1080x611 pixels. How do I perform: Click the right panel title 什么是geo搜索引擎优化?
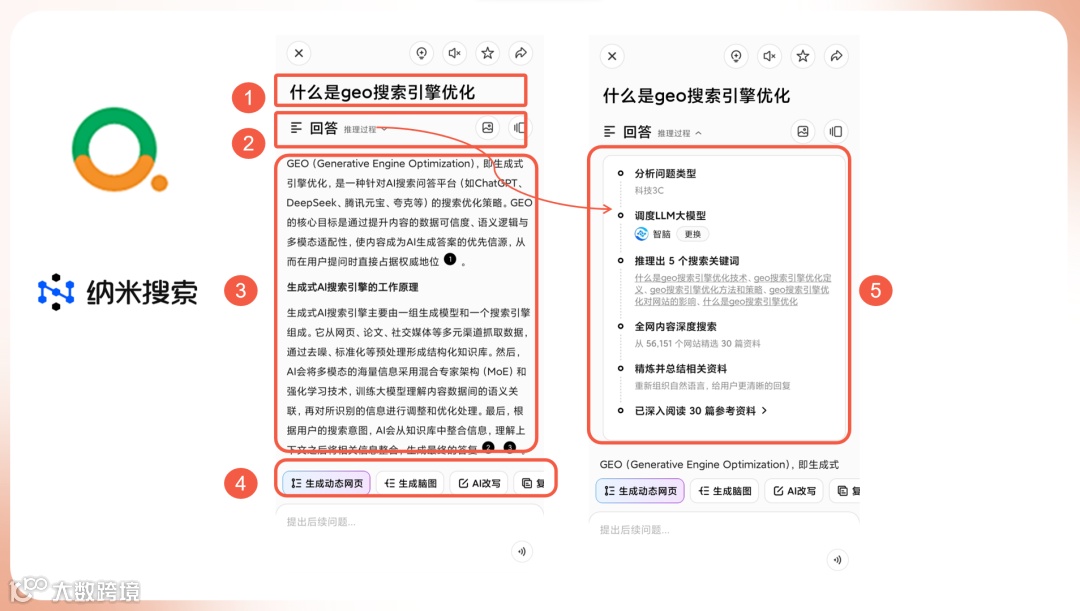[x=696, y=95]
